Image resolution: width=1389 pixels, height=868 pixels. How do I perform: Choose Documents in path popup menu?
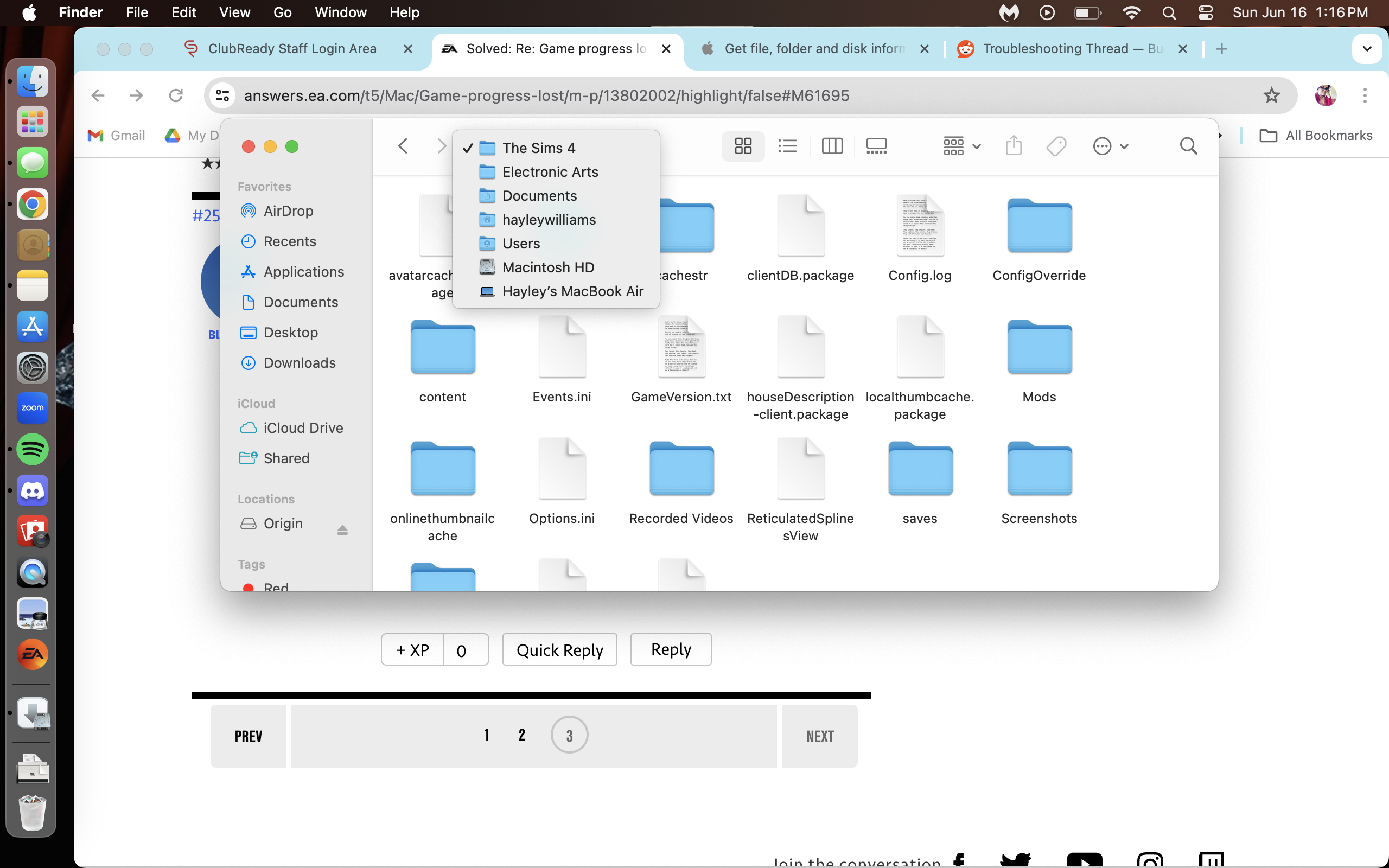click(556, 196)
